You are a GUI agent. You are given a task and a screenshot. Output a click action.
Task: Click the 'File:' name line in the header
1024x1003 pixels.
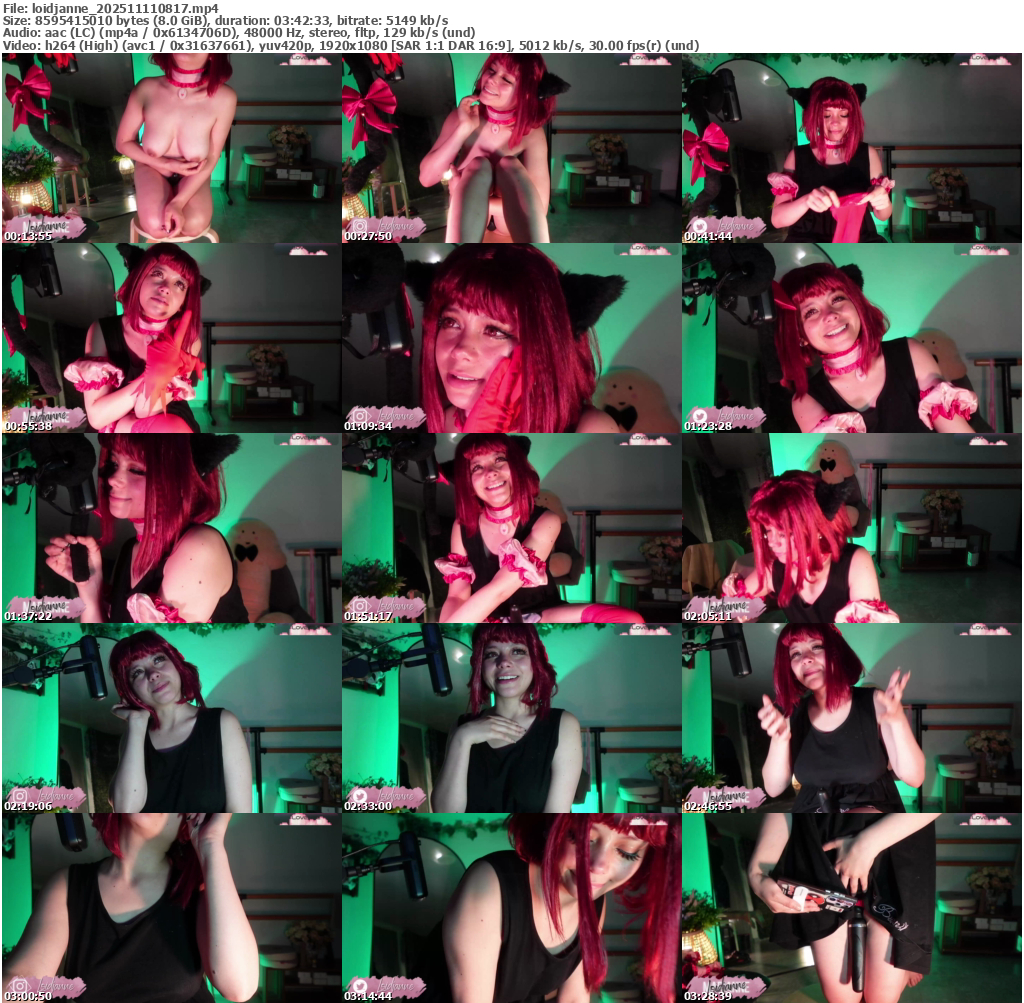(x=111, y=8)
